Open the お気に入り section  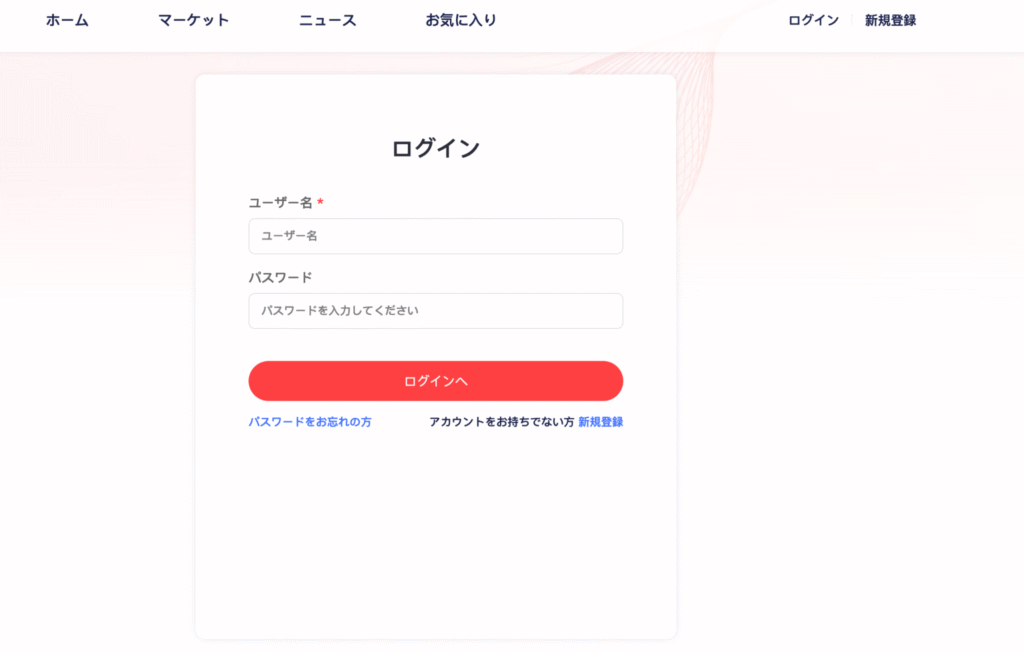click(459, 19)
